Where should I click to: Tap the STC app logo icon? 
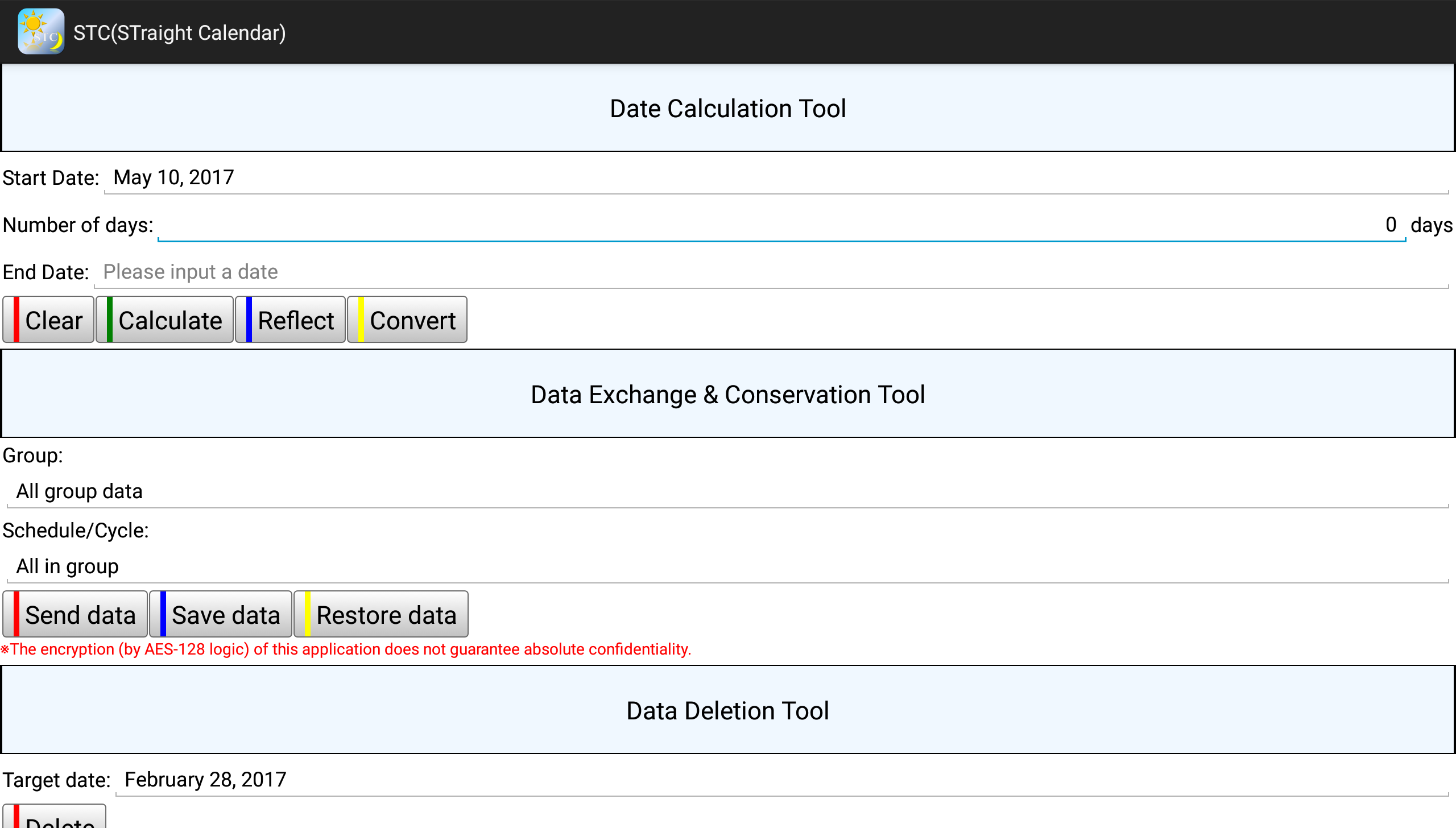pos(40,32)
